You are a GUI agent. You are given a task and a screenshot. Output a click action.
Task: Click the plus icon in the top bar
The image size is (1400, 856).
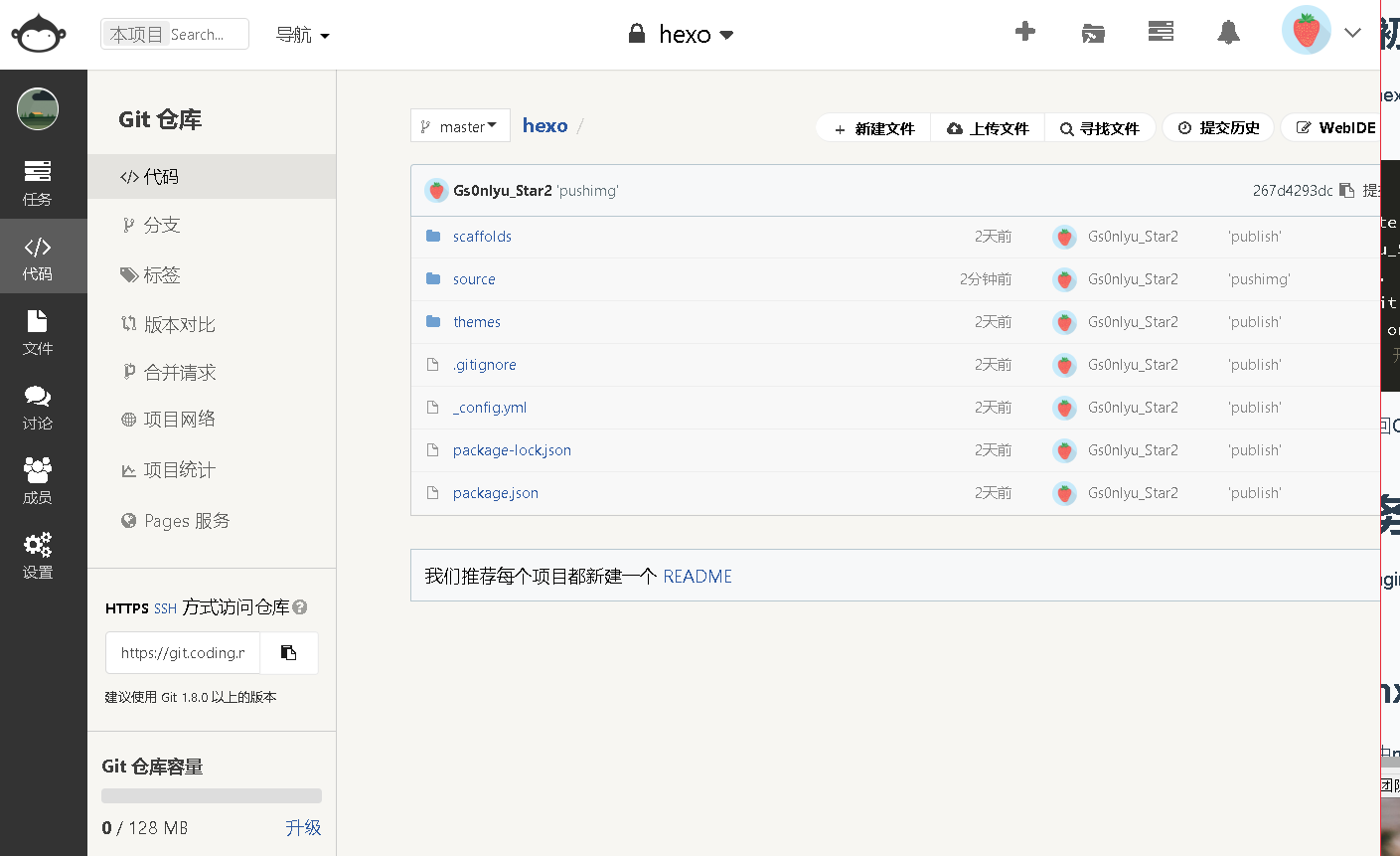click(x=1025, y=32)
